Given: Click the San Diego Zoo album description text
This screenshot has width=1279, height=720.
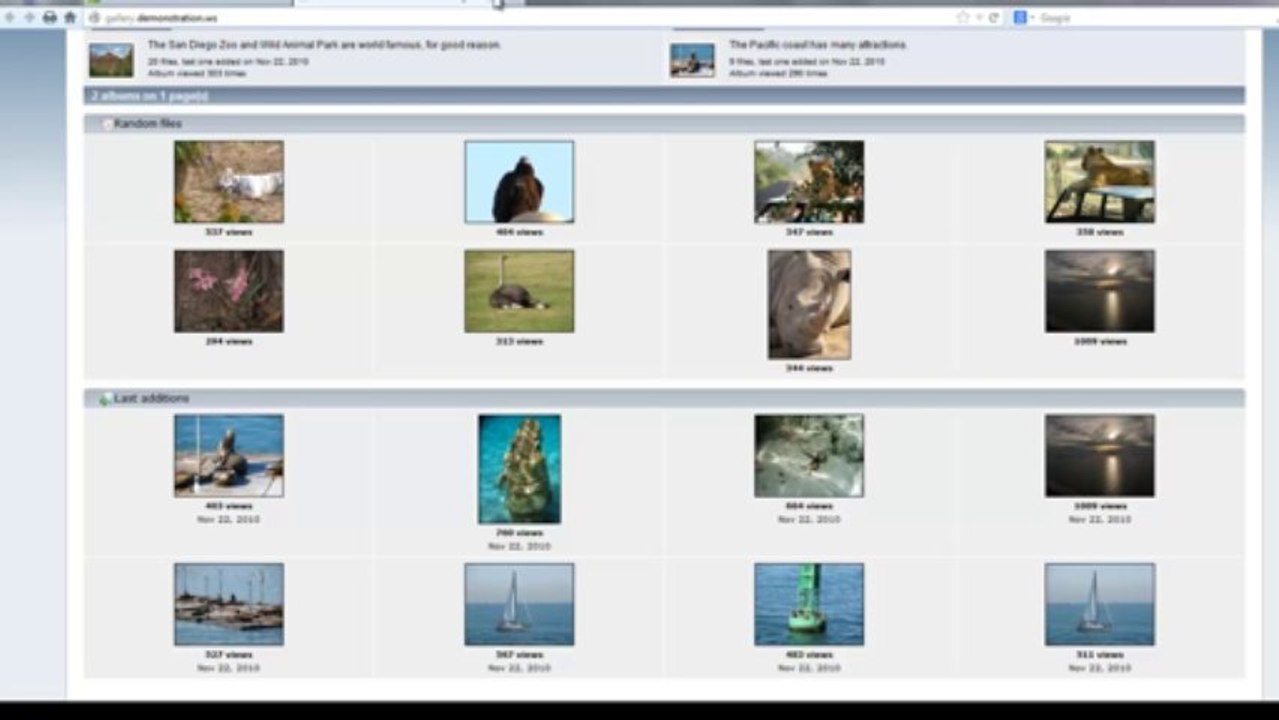Looking at the screenshot, I should (x=324, y=45).
